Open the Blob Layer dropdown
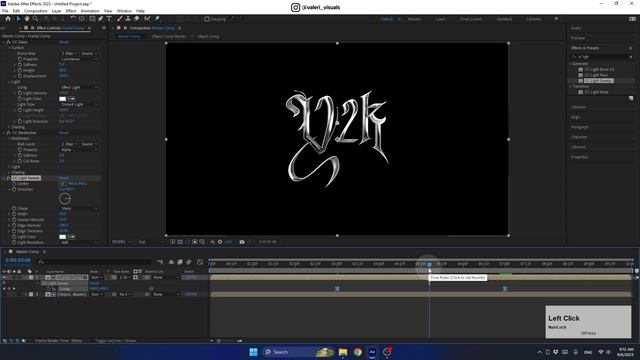 tap(69, 144)
